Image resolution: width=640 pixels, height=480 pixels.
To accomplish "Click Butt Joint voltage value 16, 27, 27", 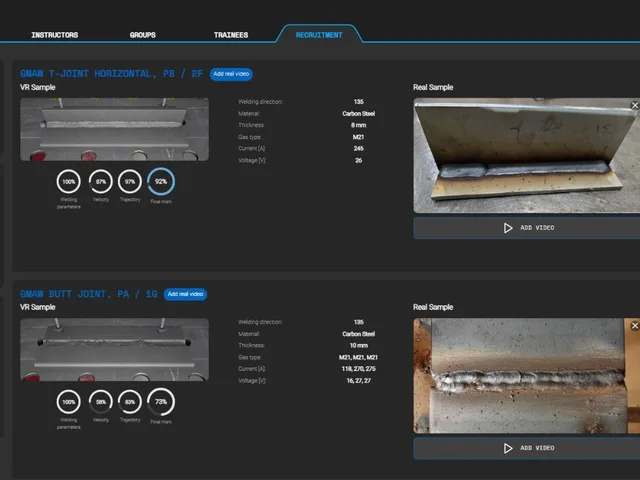I will (x=358, y=380).
